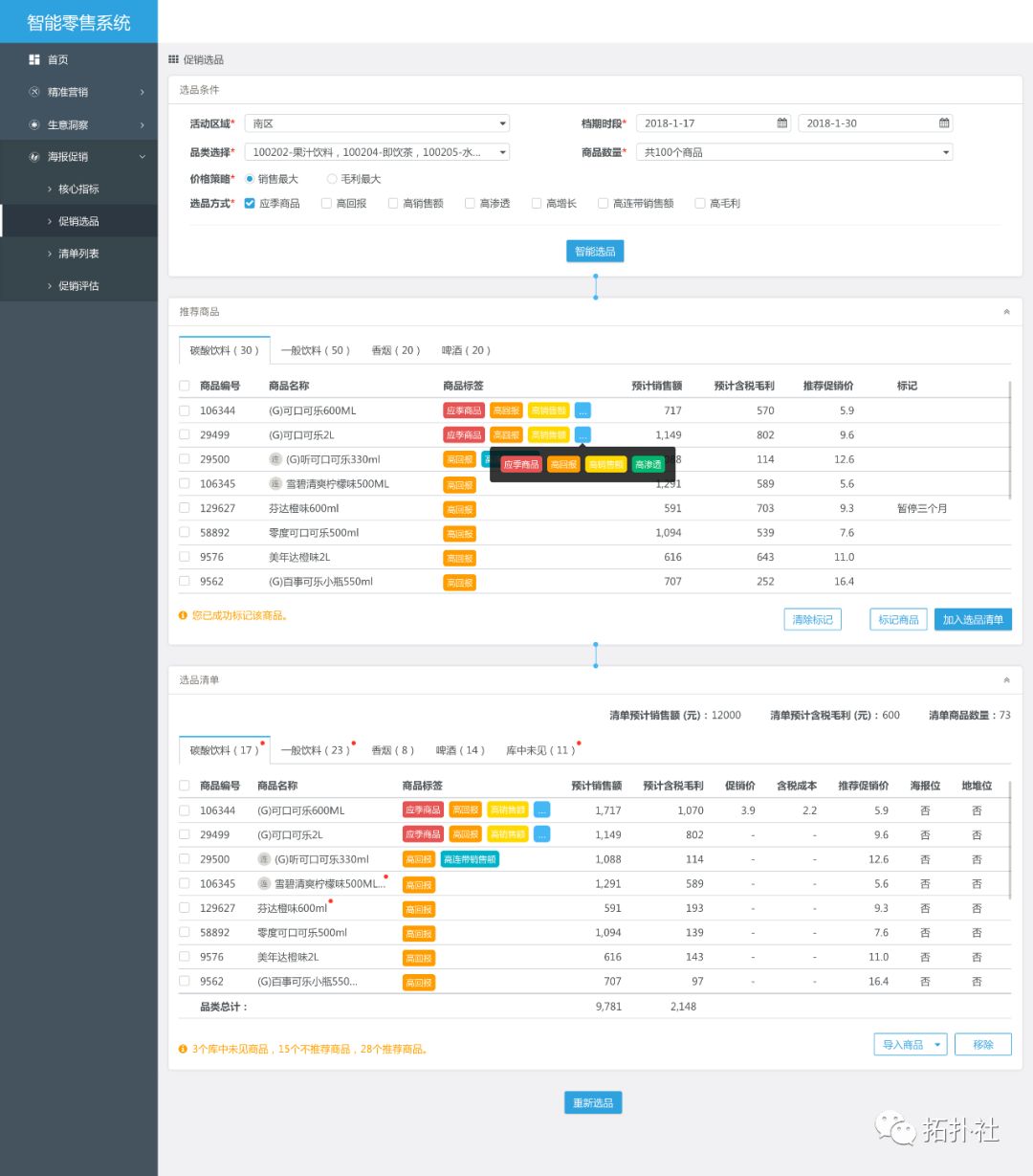Check the 高回报 selection method
The image size is (1033, 1176).
coord(326,203)
